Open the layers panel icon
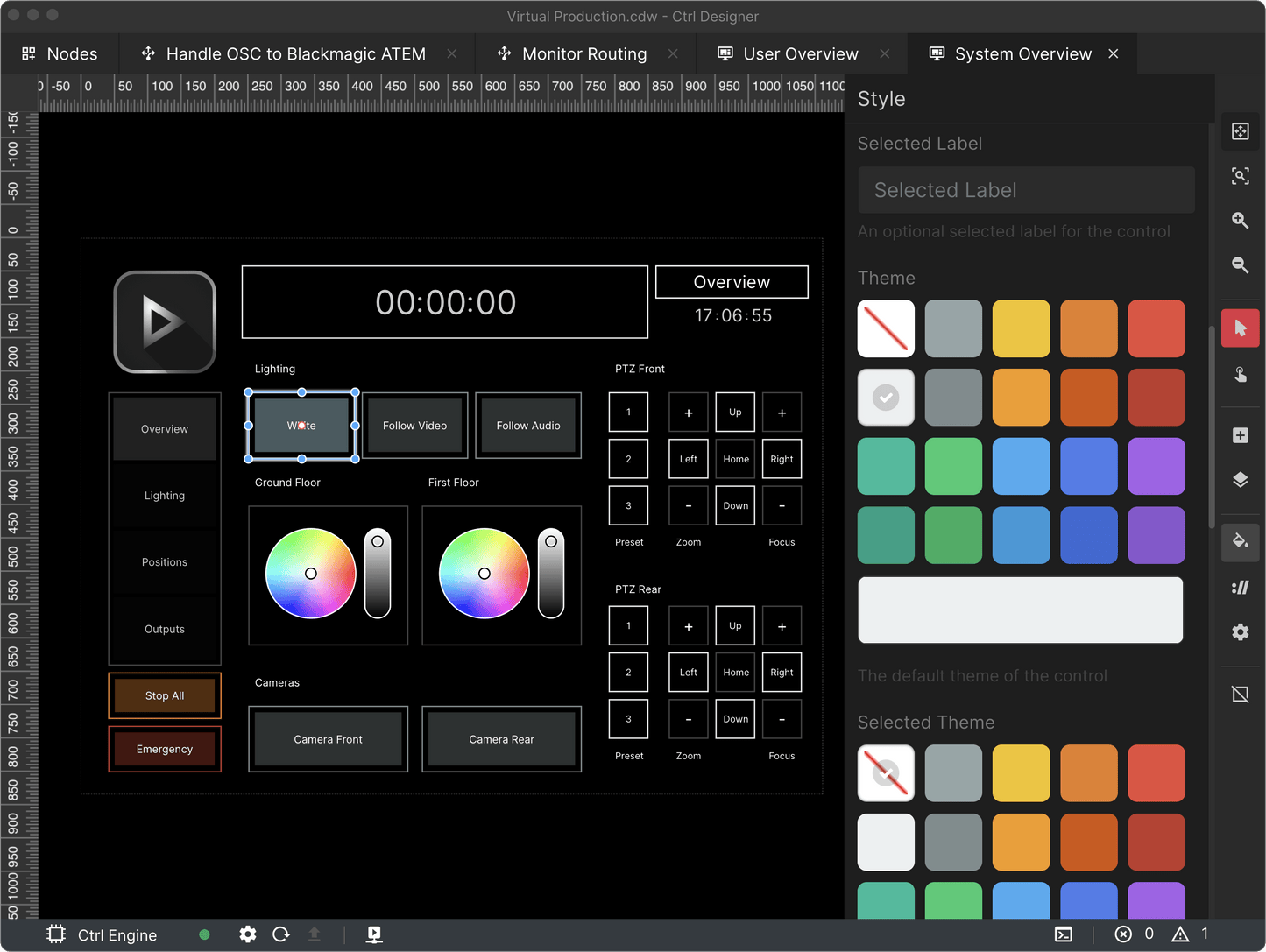Image resolution: width=1266 pixels, height=952 pixels. point(1240,480)
